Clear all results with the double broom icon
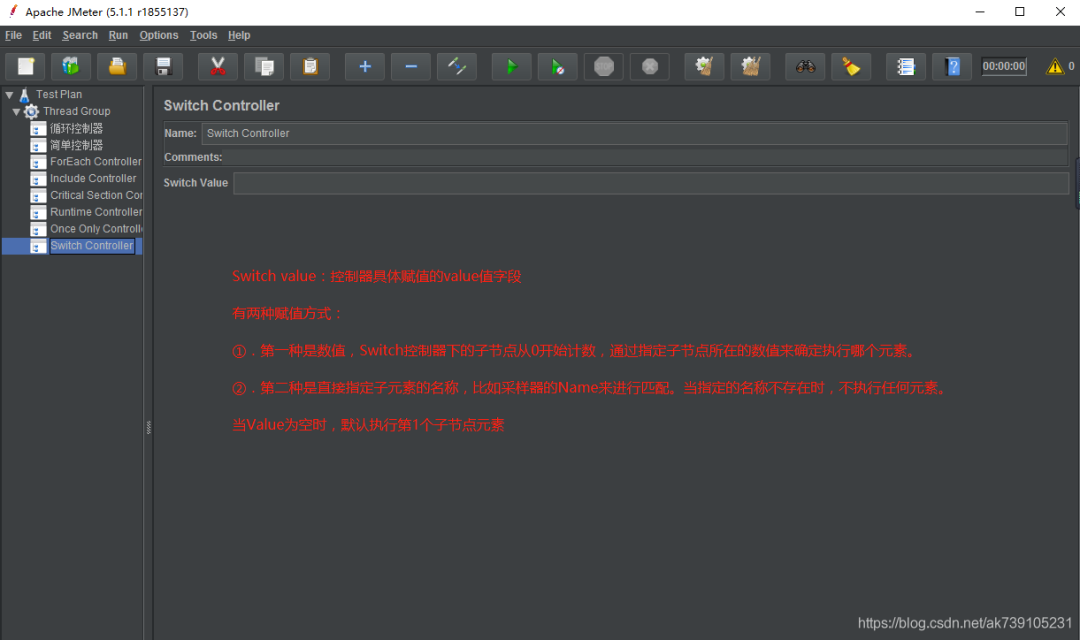 point(750,66)
